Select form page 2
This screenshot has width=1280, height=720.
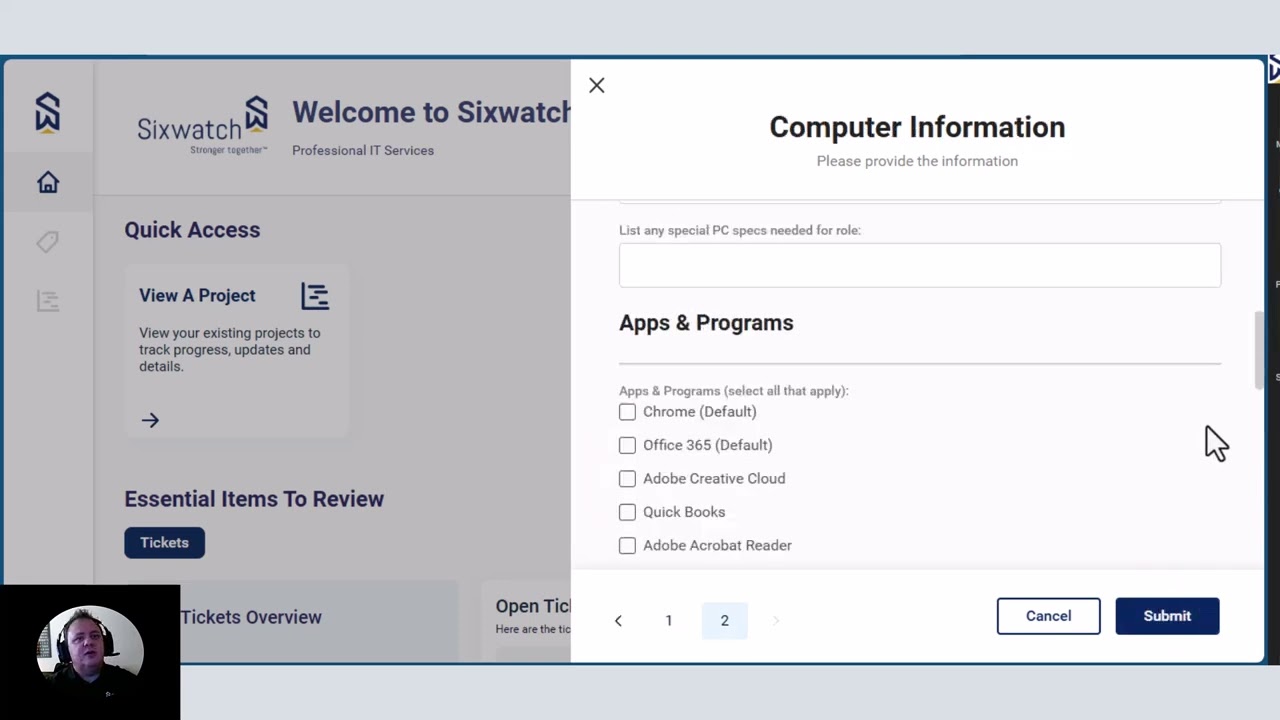[x=725, y=621]
